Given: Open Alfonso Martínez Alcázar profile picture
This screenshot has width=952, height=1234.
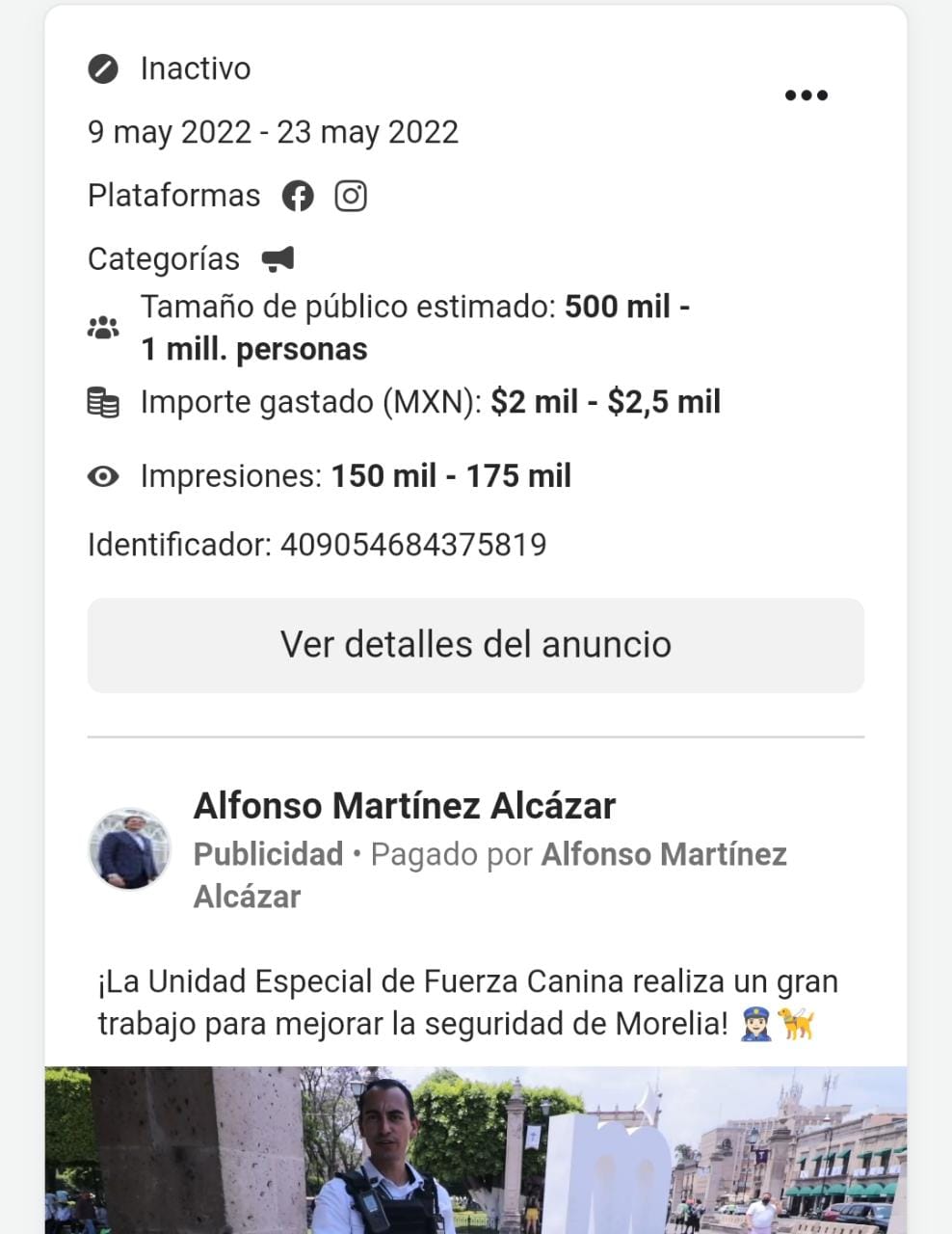Looking at the screenshot, I should pos(130,849).
